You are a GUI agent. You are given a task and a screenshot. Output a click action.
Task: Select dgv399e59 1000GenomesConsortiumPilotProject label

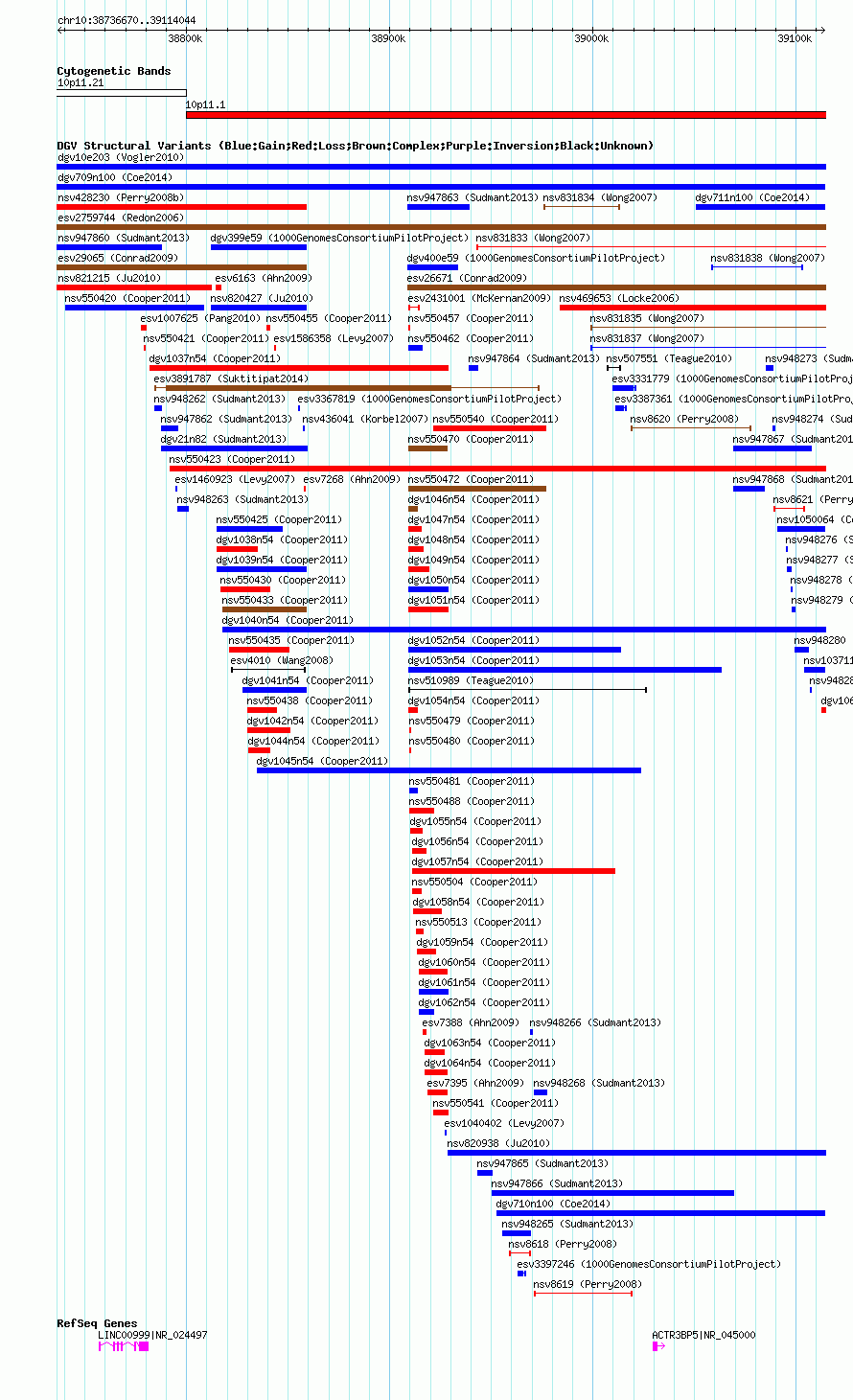pos(339,238)
